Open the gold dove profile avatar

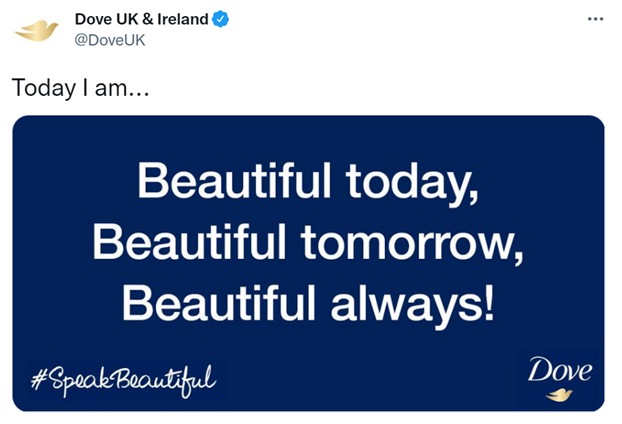(x=36, y=31)
